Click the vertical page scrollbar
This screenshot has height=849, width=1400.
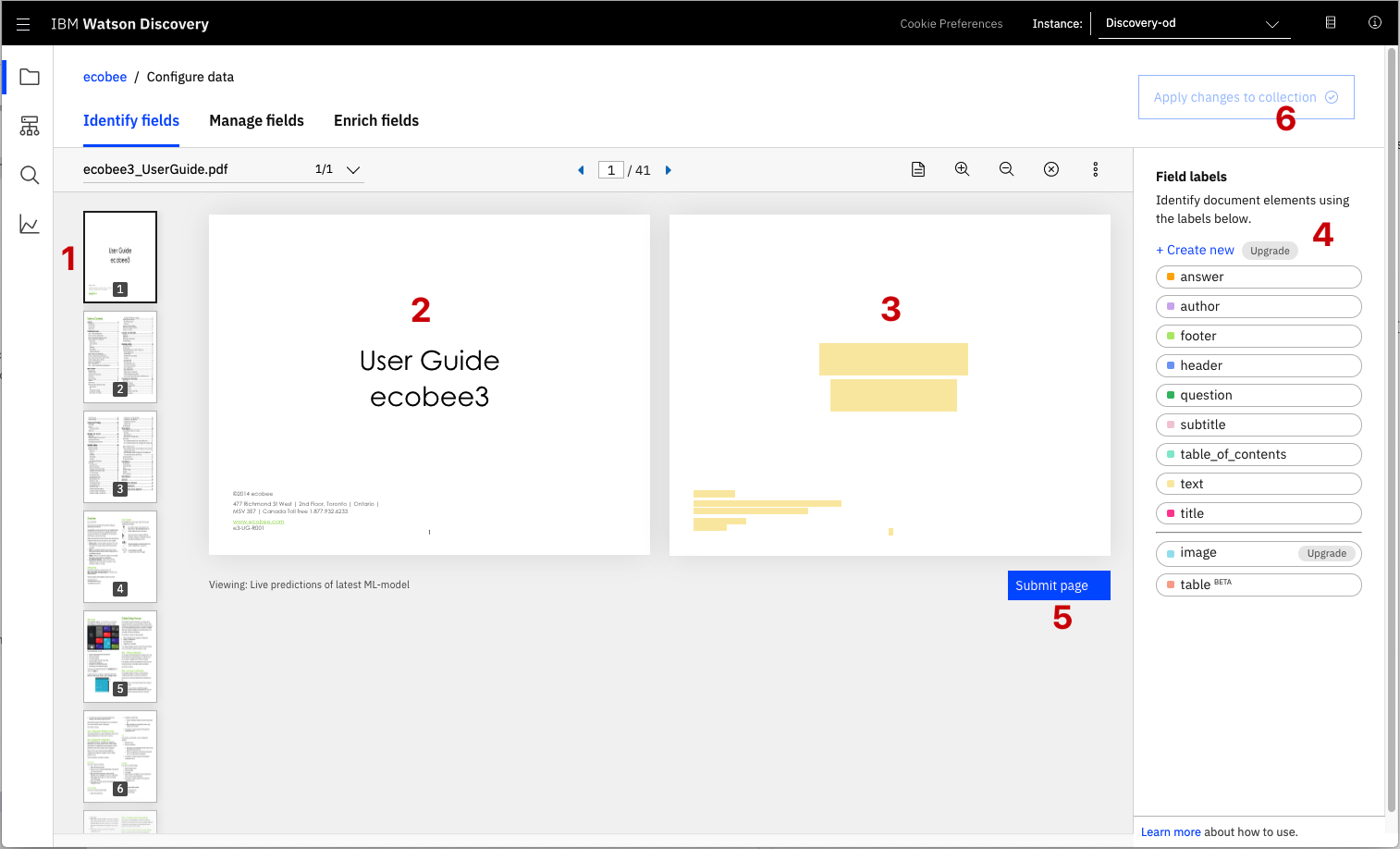pyautogui.click(x=1392, y=430)
